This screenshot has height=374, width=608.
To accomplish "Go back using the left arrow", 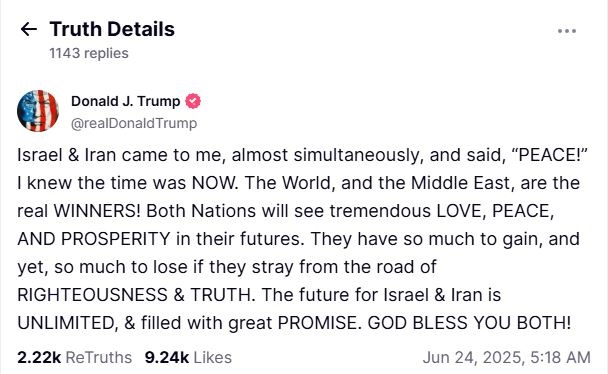I will click(28, 29).
